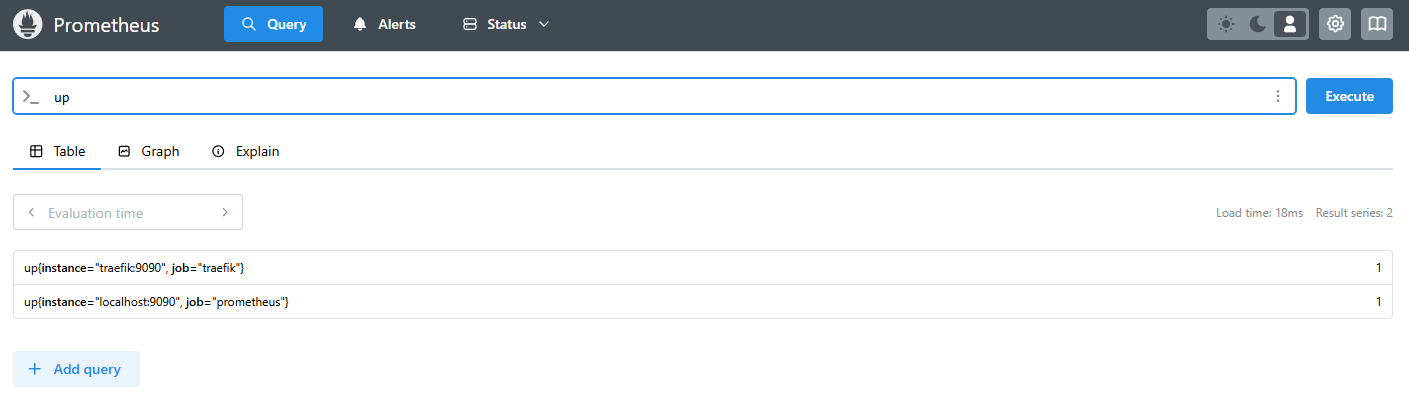Click the Execute button
Viewport: 1409px width, 396px height.
1349,96
